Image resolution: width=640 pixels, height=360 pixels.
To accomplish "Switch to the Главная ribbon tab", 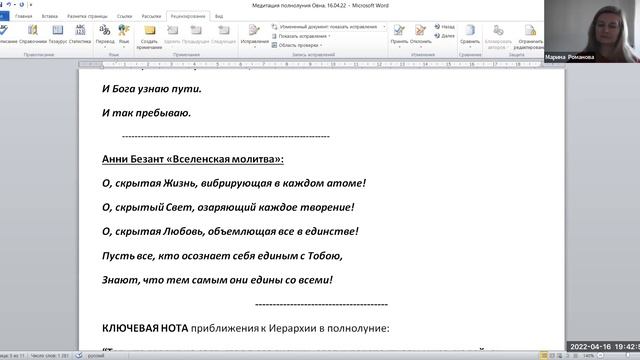I will pyautogui.click(x=23, y=16).
